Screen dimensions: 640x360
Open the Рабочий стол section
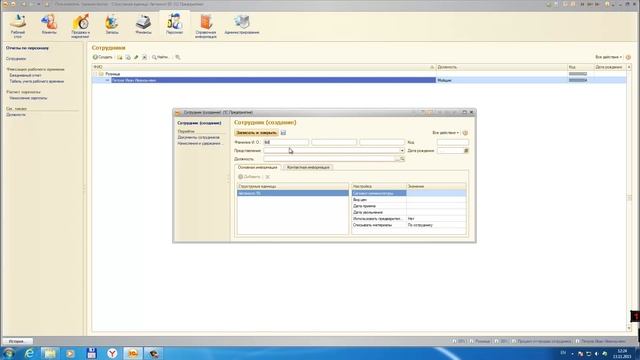point(18,26)
